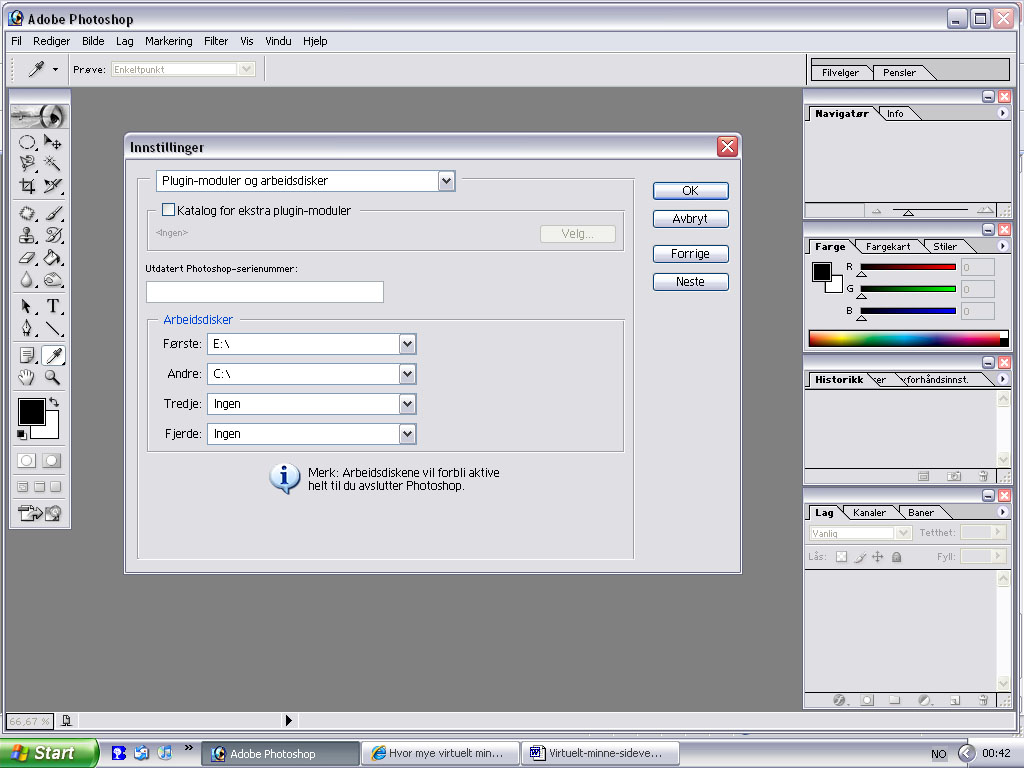Image resolution: width=1024 pixels, height=768 pixels.
Task: Click the Avbryt button
Action: coord(690,219)
